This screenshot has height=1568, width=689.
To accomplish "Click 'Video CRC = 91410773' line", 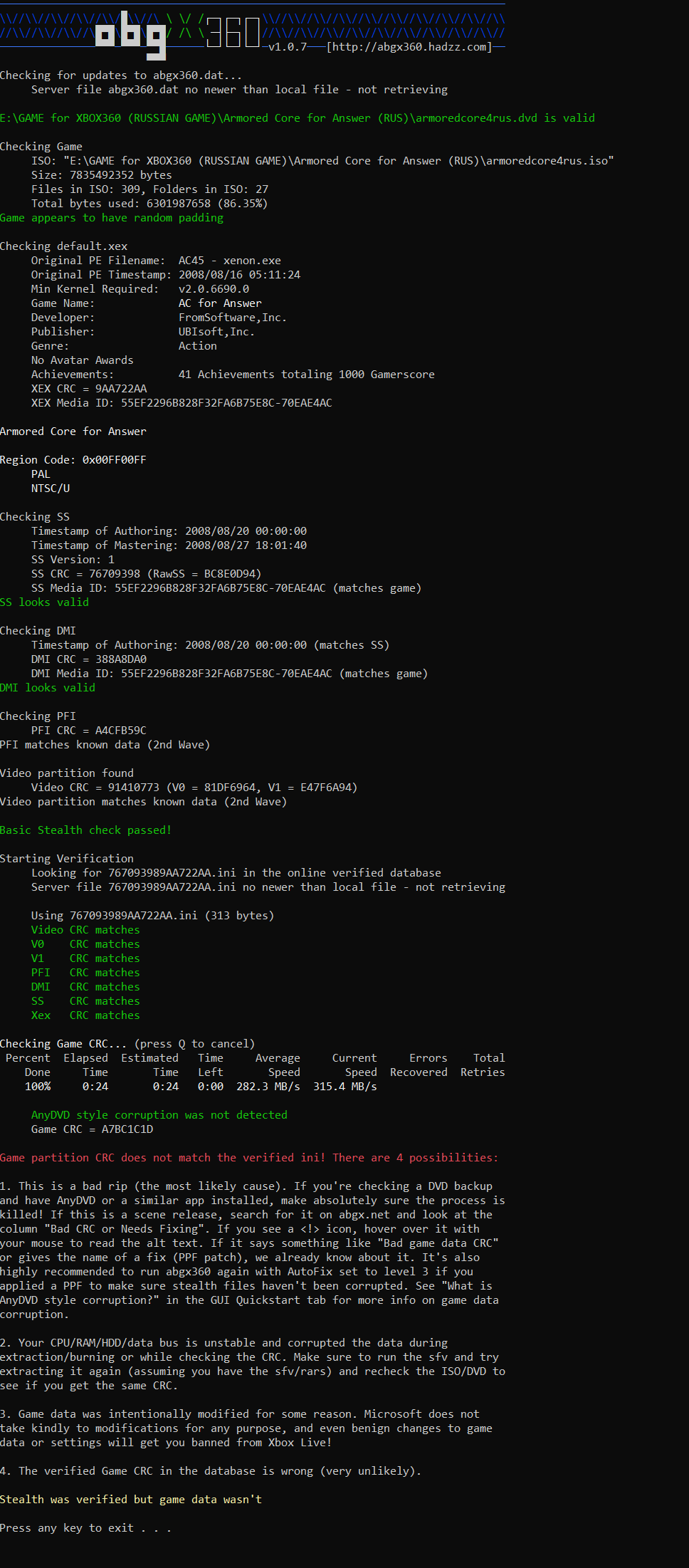I will pyautogui.click(x=194, y=788).
